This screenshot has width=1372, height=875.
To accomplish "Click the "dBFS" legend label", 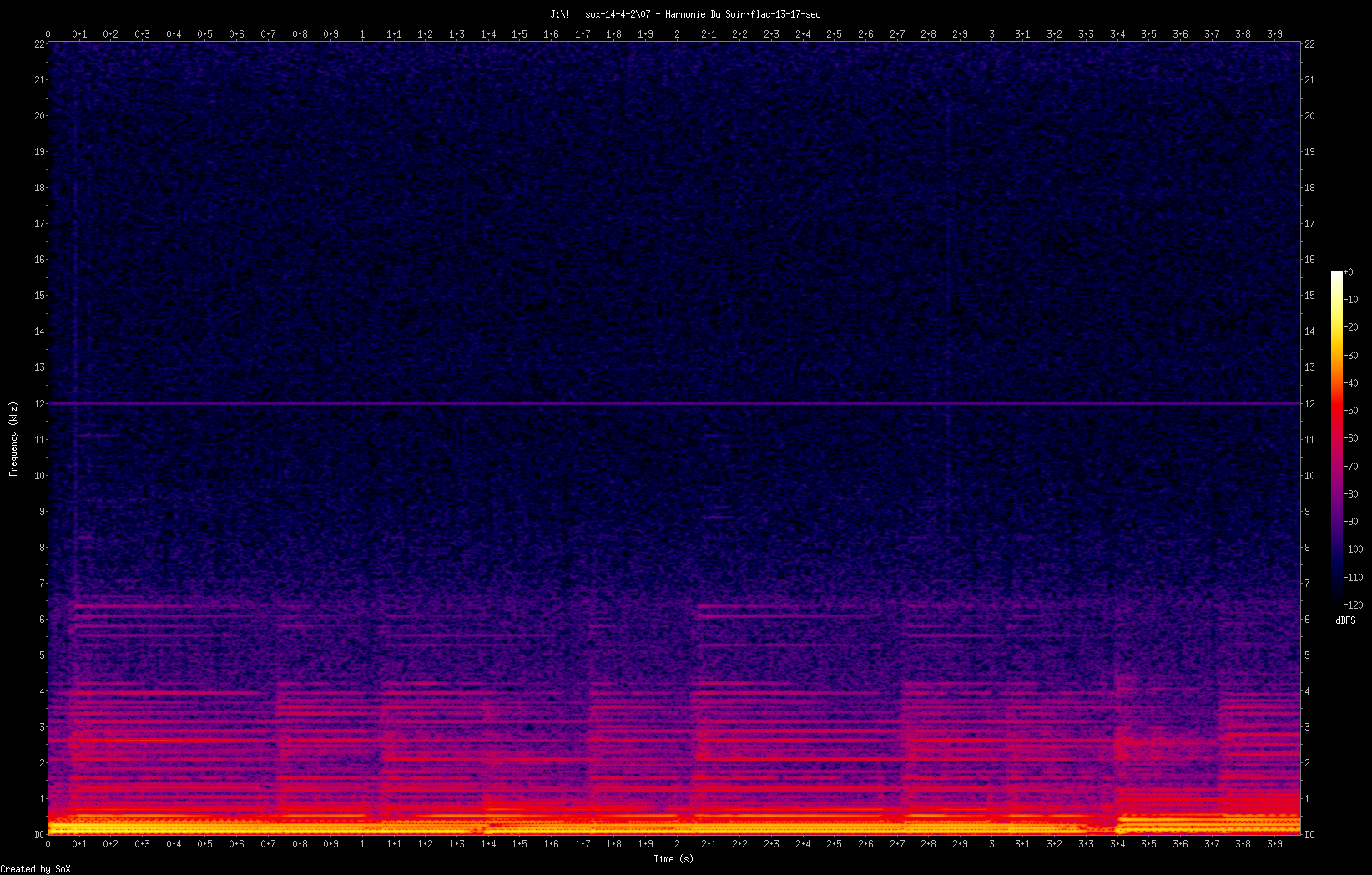I will pyautogui.click(x=1345, y=620).
